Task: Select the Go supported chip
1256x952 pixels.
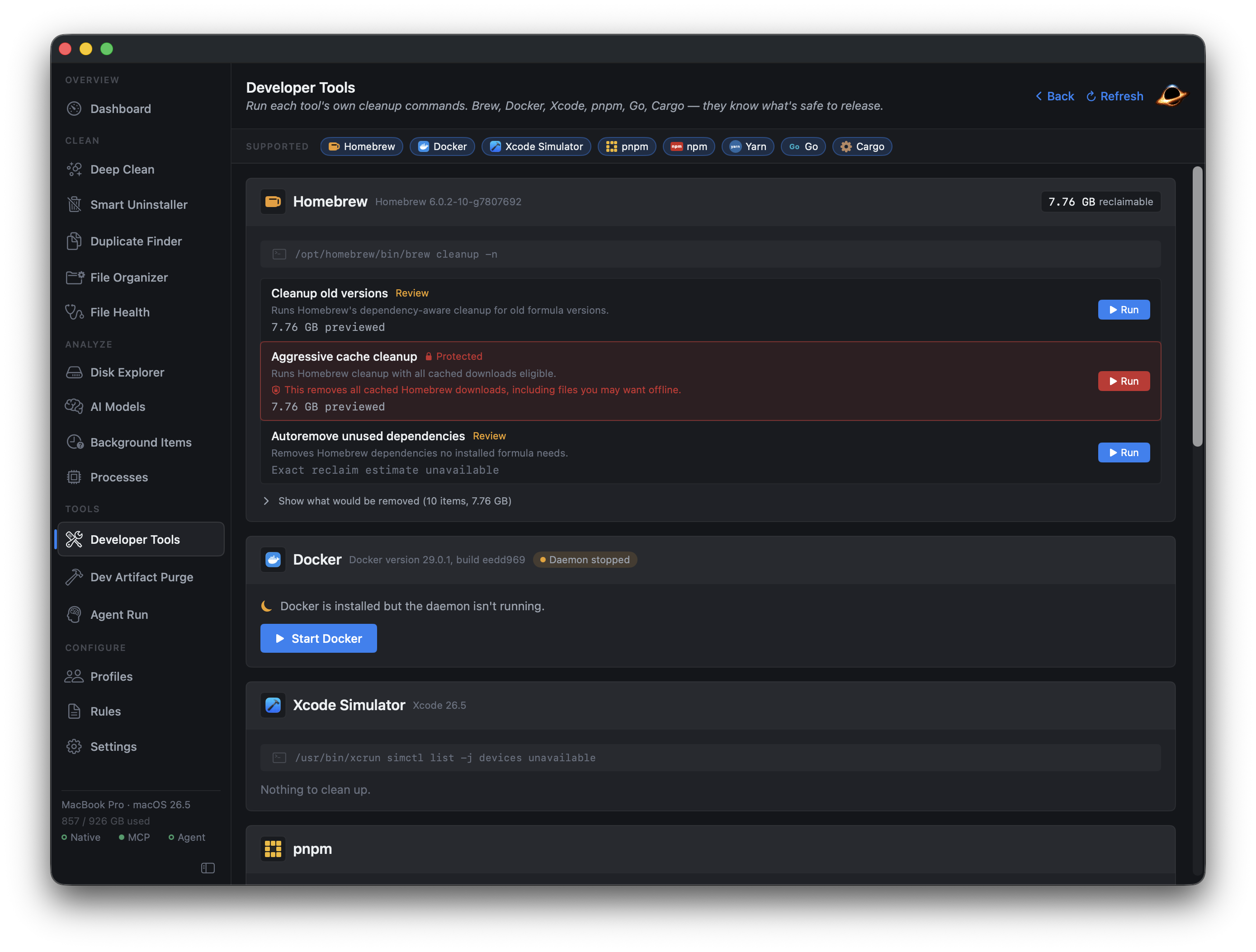Action: [803, 146]
